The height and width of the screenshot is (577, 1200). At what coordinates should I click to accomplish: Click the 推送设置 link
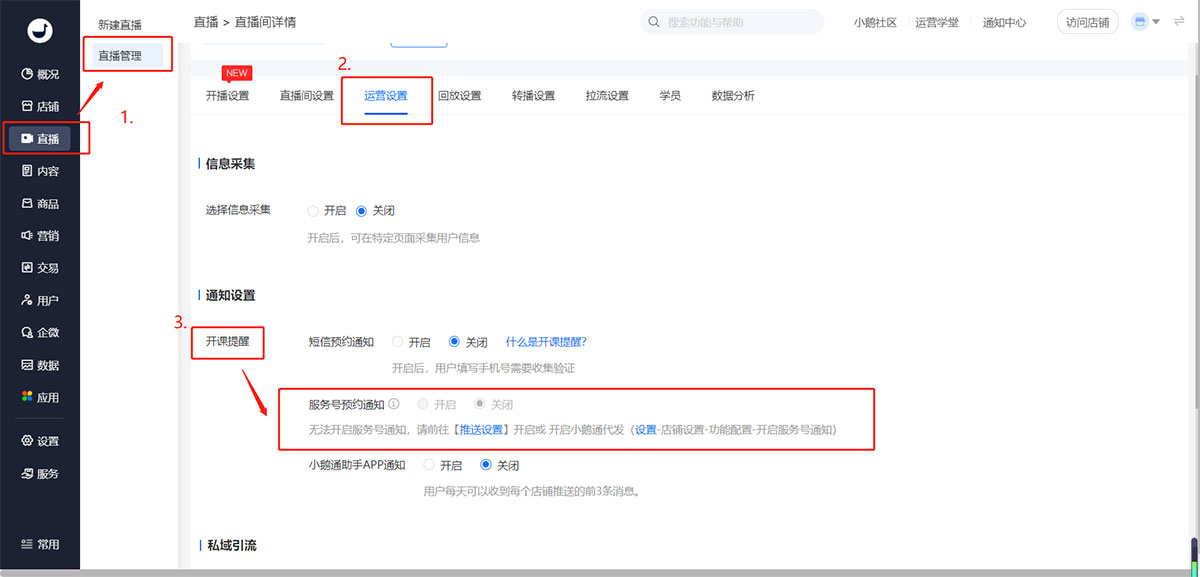pyautogui.click(x=482, y=430)
